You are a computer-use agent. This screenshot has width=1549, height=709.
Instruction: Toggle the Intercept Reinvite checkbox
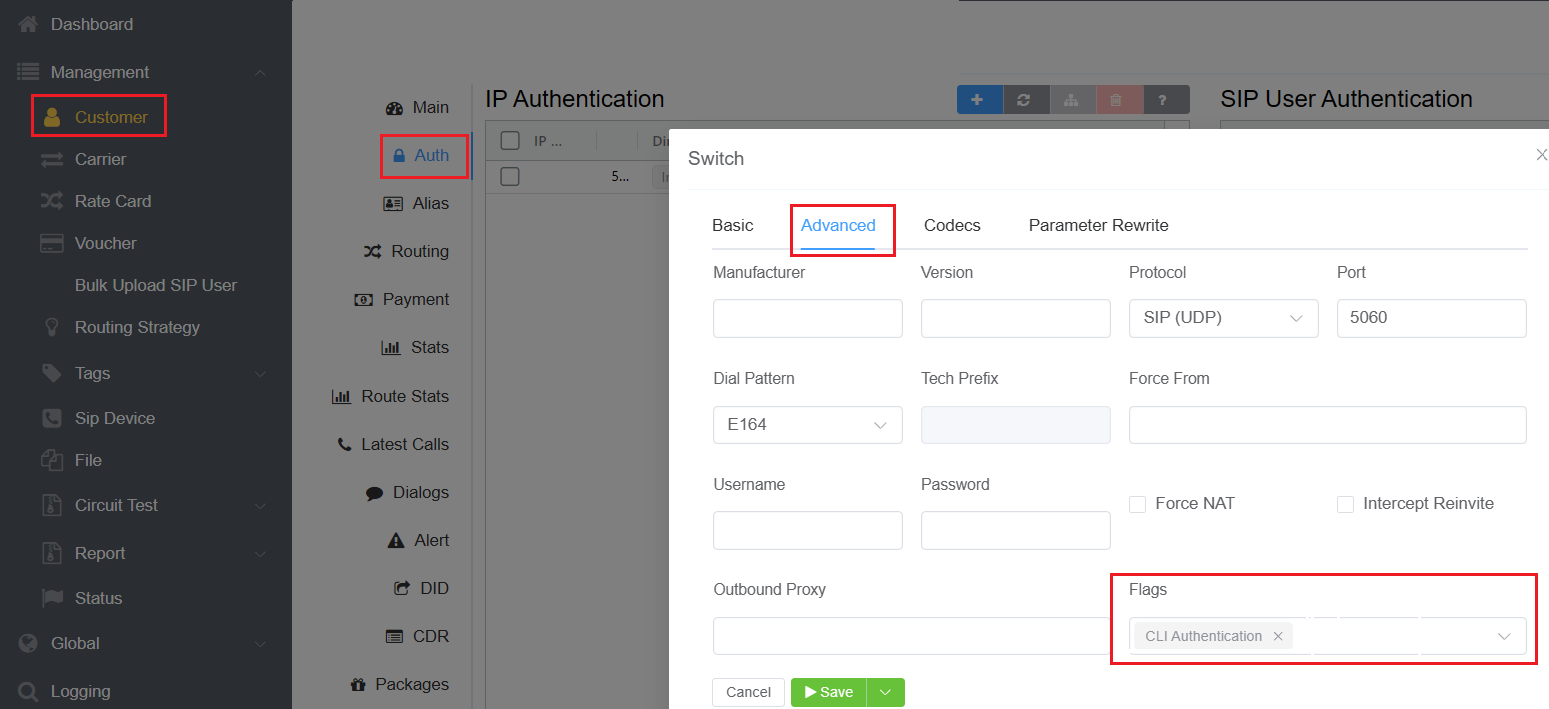[x=1345, y=504]
